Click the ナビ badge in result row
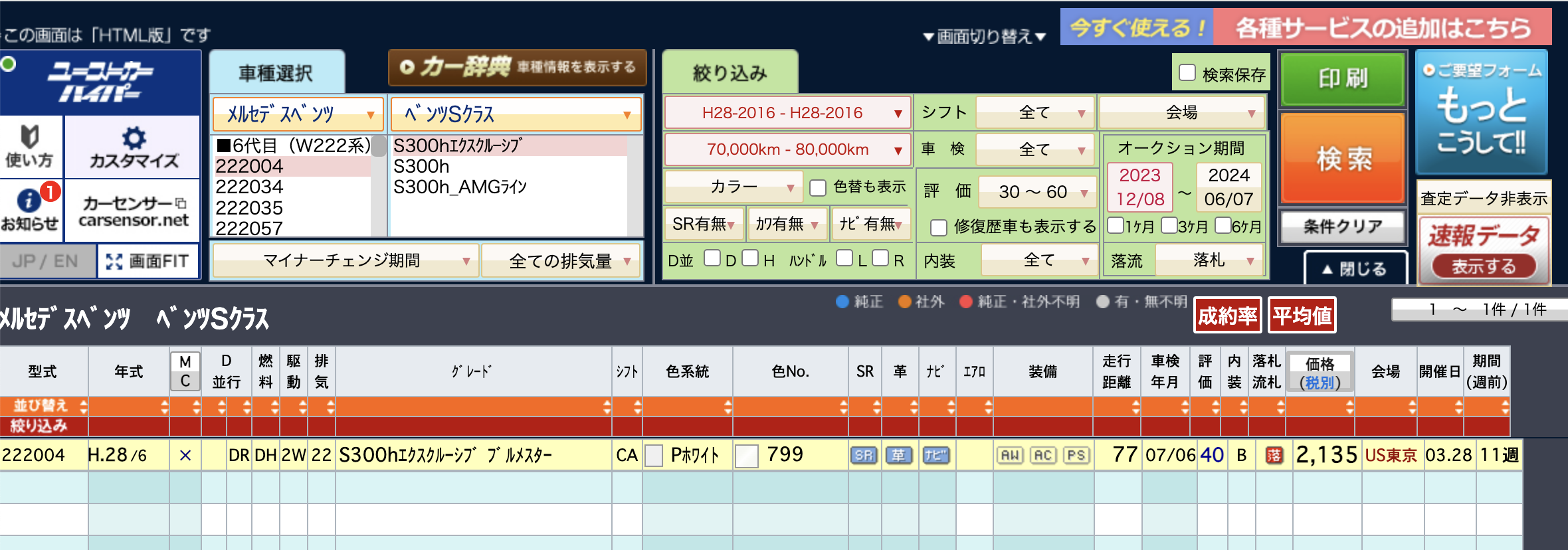The height and width of the screenshot is (550, 1568). 935,455
